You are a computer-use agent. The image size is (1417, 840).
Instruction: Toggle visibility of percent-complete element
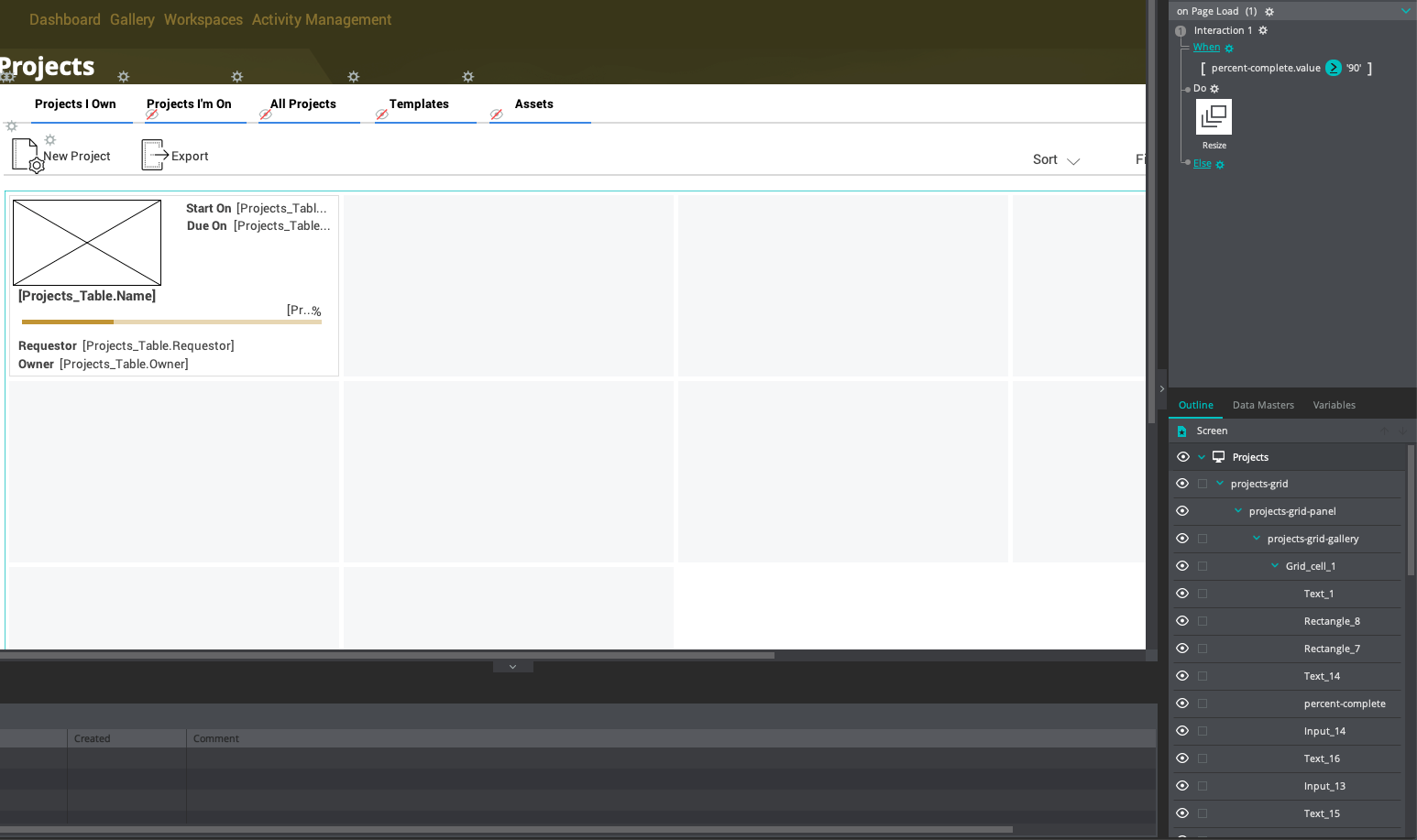[1182, 704]
